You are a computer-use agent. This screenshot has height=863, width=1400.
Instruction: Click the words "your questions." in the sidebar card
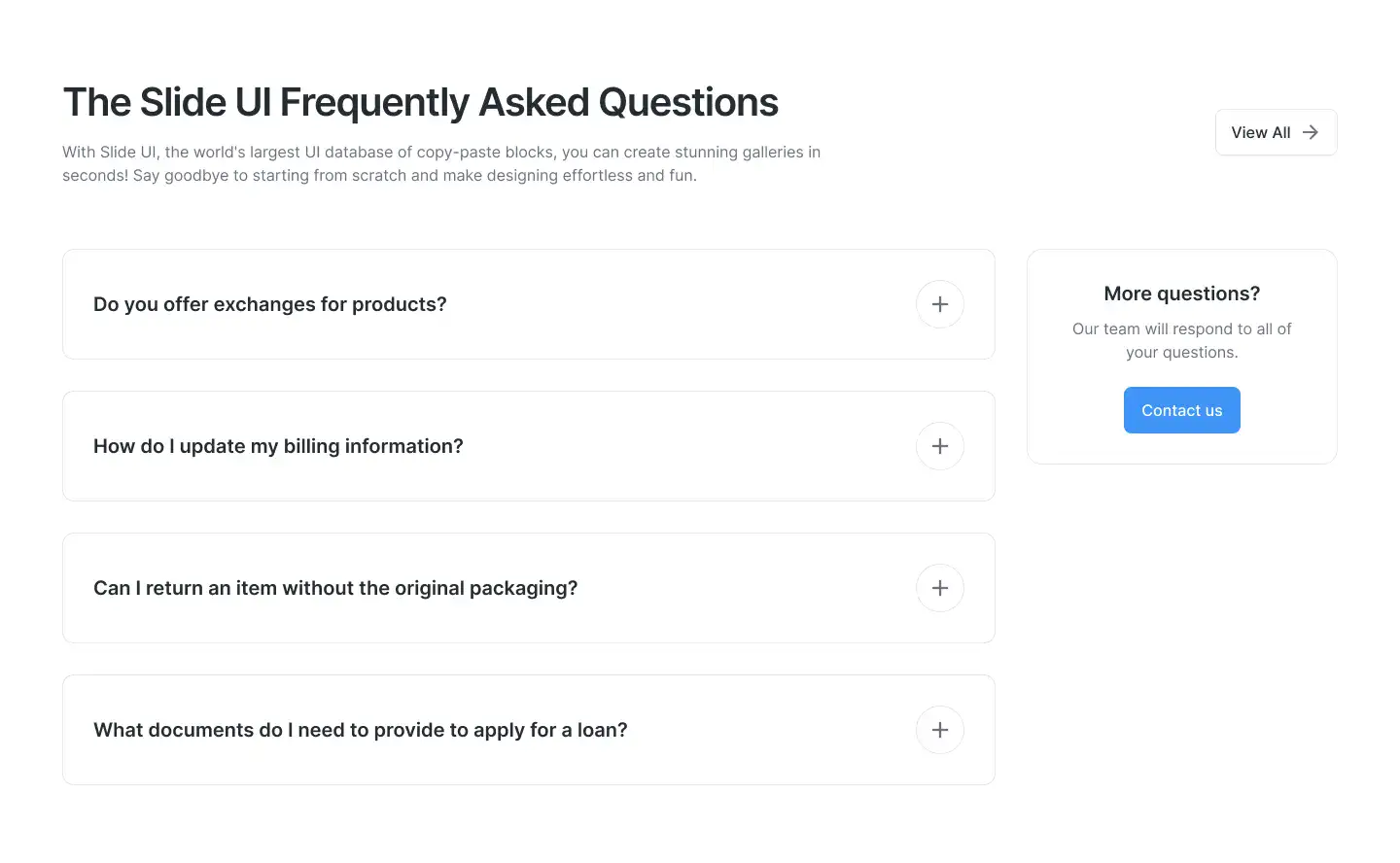coord(1181,353)
